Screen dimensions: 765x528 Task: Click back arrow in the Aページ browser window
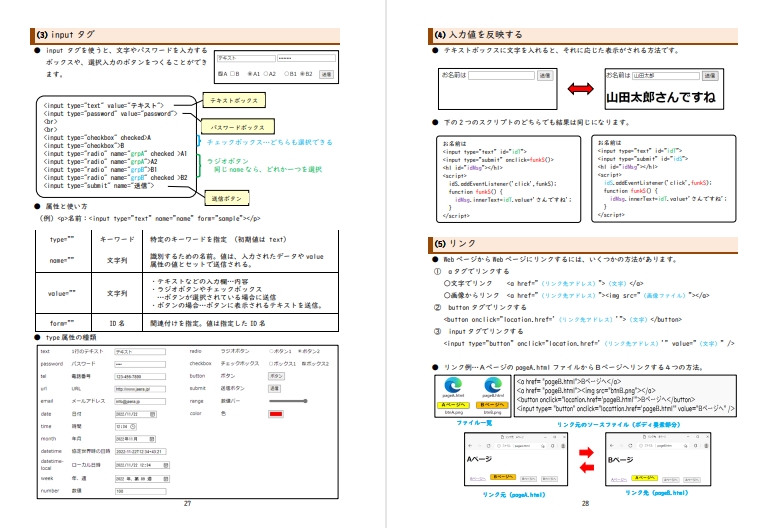point(470,446)
